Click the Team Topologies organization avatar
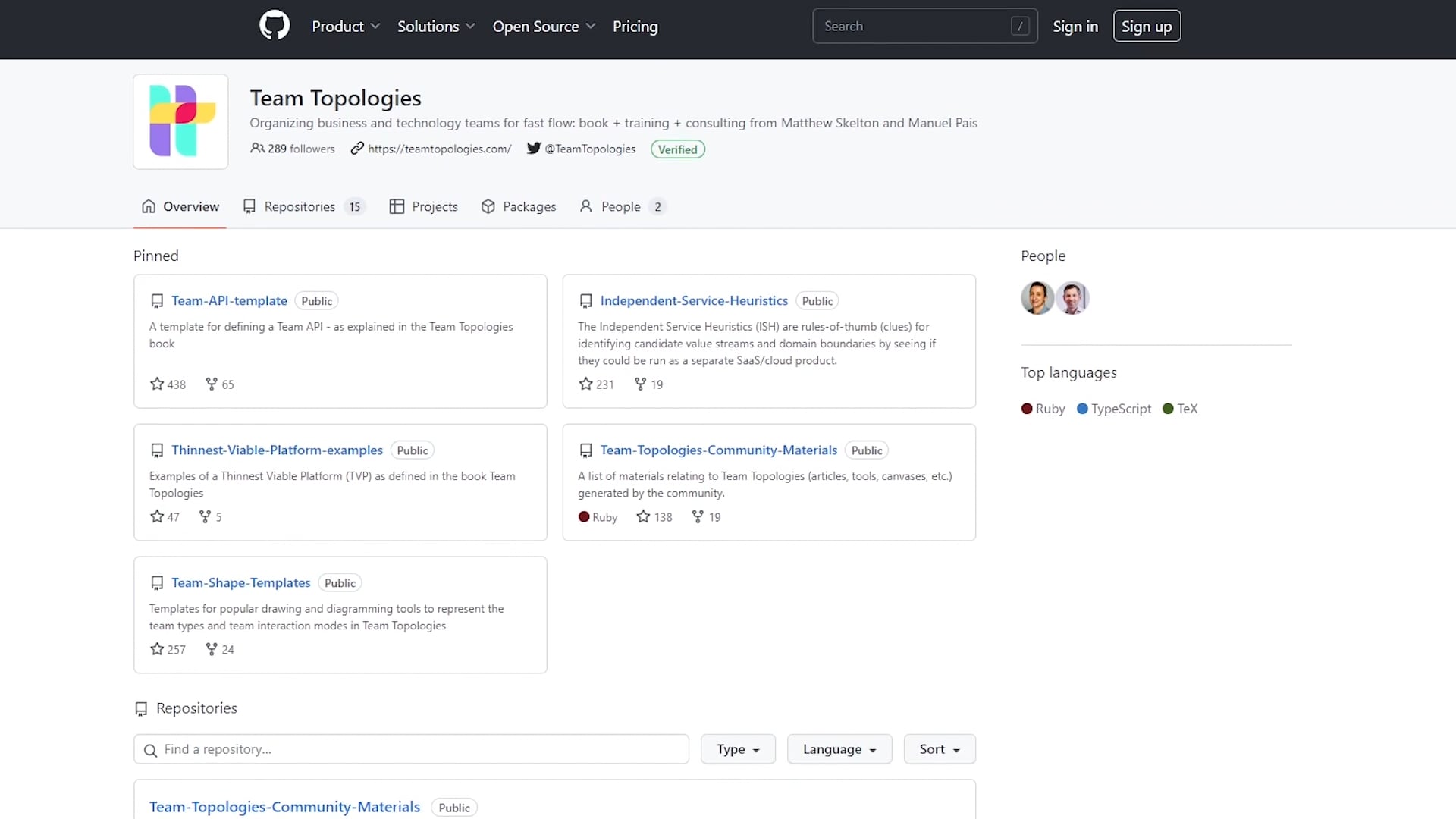The width and height of the screenshot is (1456, 819). coord(180,121)
